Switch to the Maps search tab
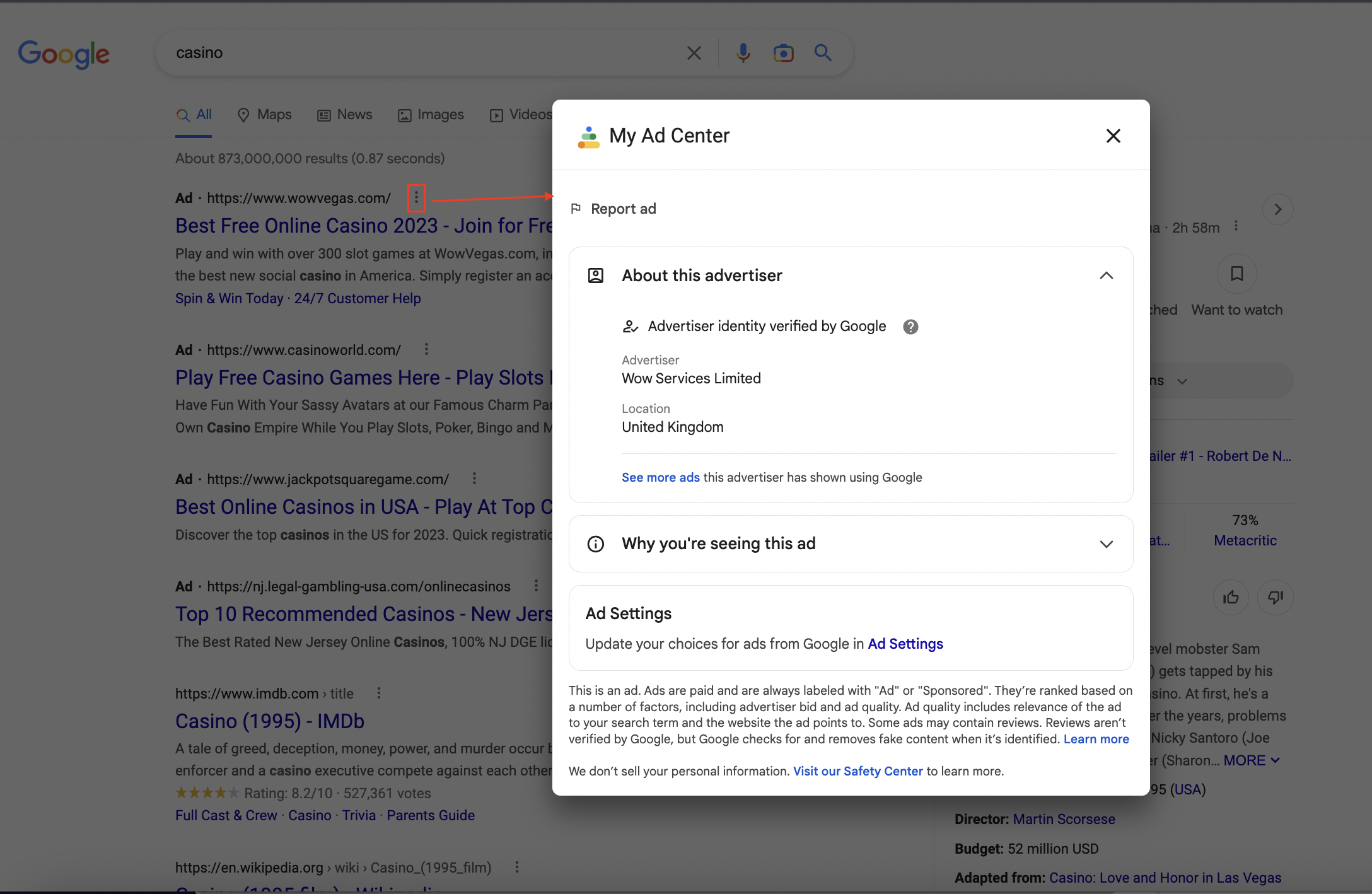 pos(264,115)
